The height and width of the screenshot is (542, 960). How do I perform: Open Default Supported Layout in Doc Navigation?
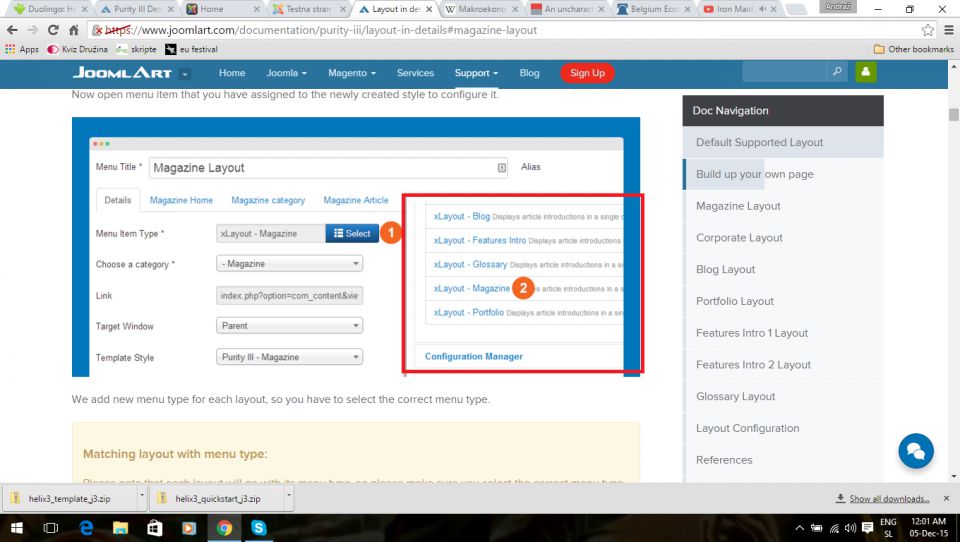(783, 142)
